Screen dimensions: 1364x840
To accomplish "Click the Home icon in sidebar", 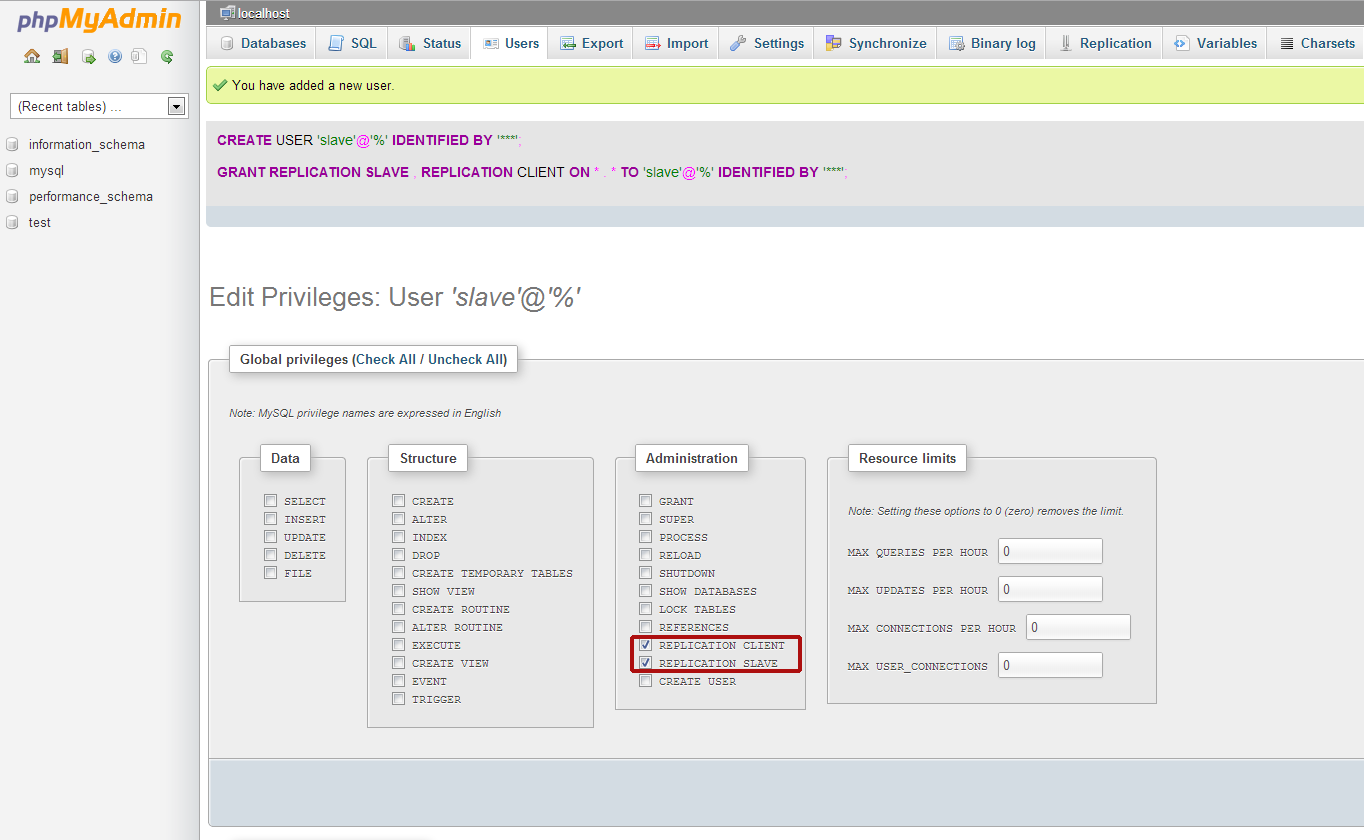I will click(32, 56).
